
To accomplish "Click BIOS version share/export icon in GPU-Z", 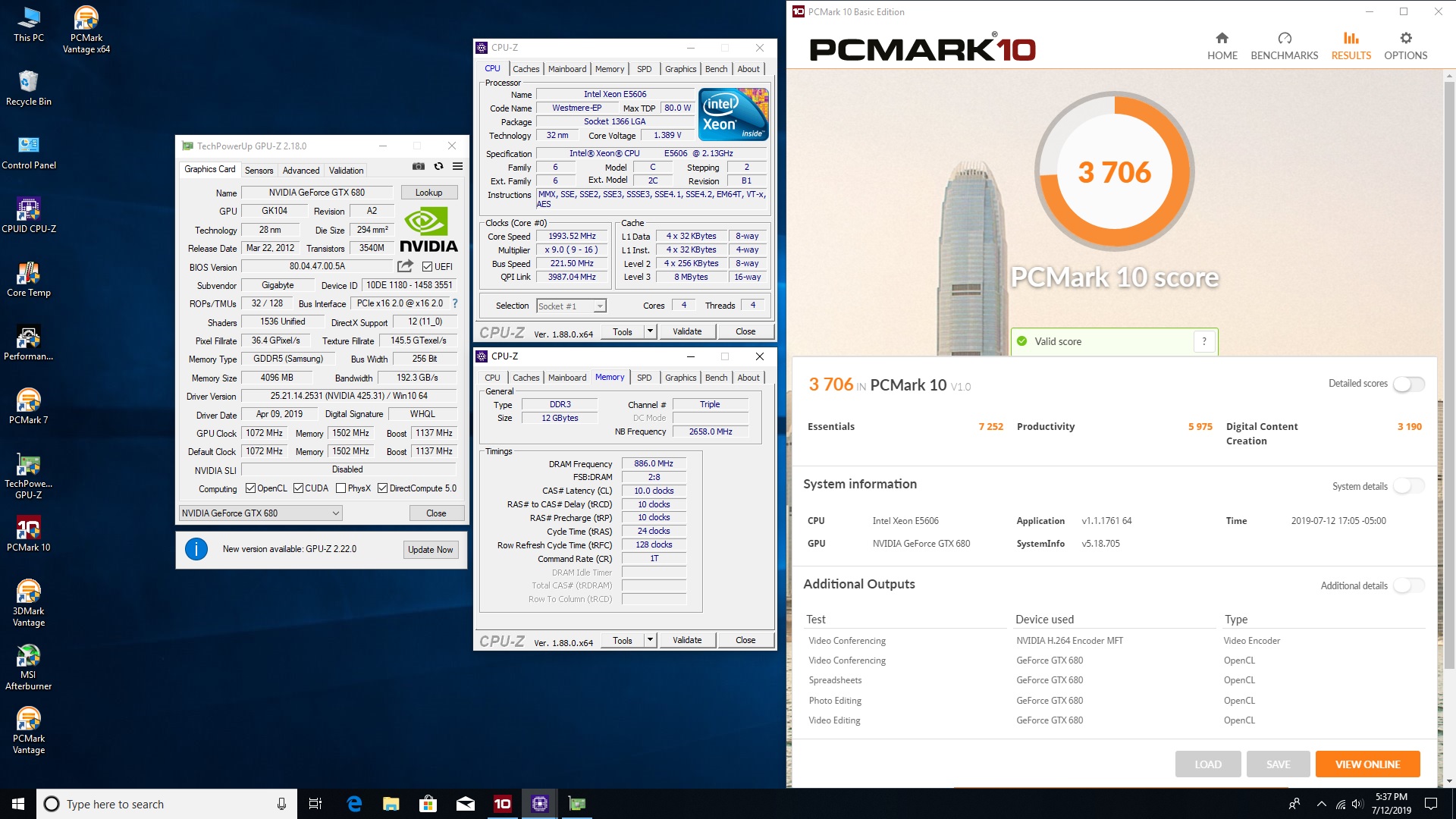I will (x=406, y=266).
